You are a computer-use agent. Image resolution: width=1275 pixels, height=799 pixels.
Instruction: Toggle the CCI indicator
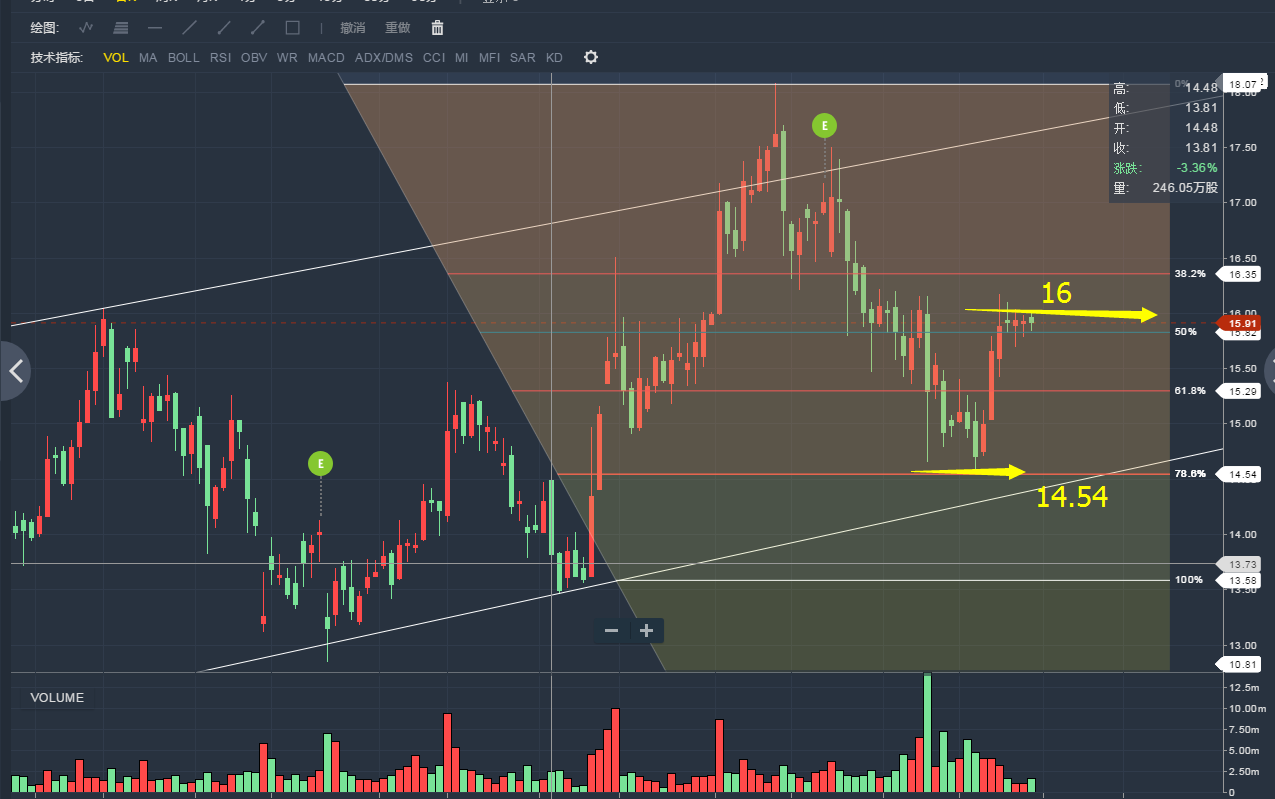[x=434, y=58]
